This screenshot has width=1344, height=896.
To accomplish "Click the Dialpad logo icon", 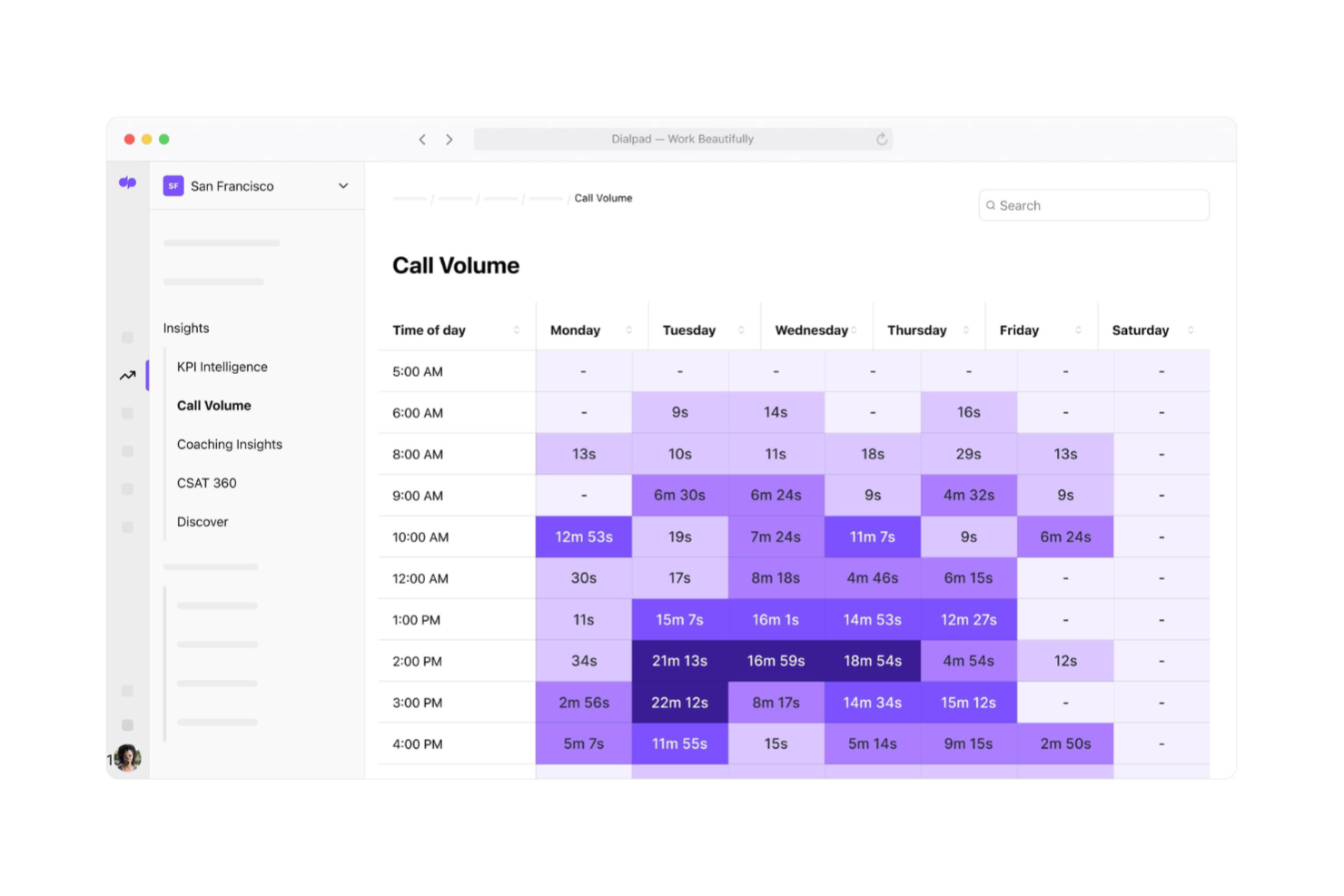I will click(127, 182).
